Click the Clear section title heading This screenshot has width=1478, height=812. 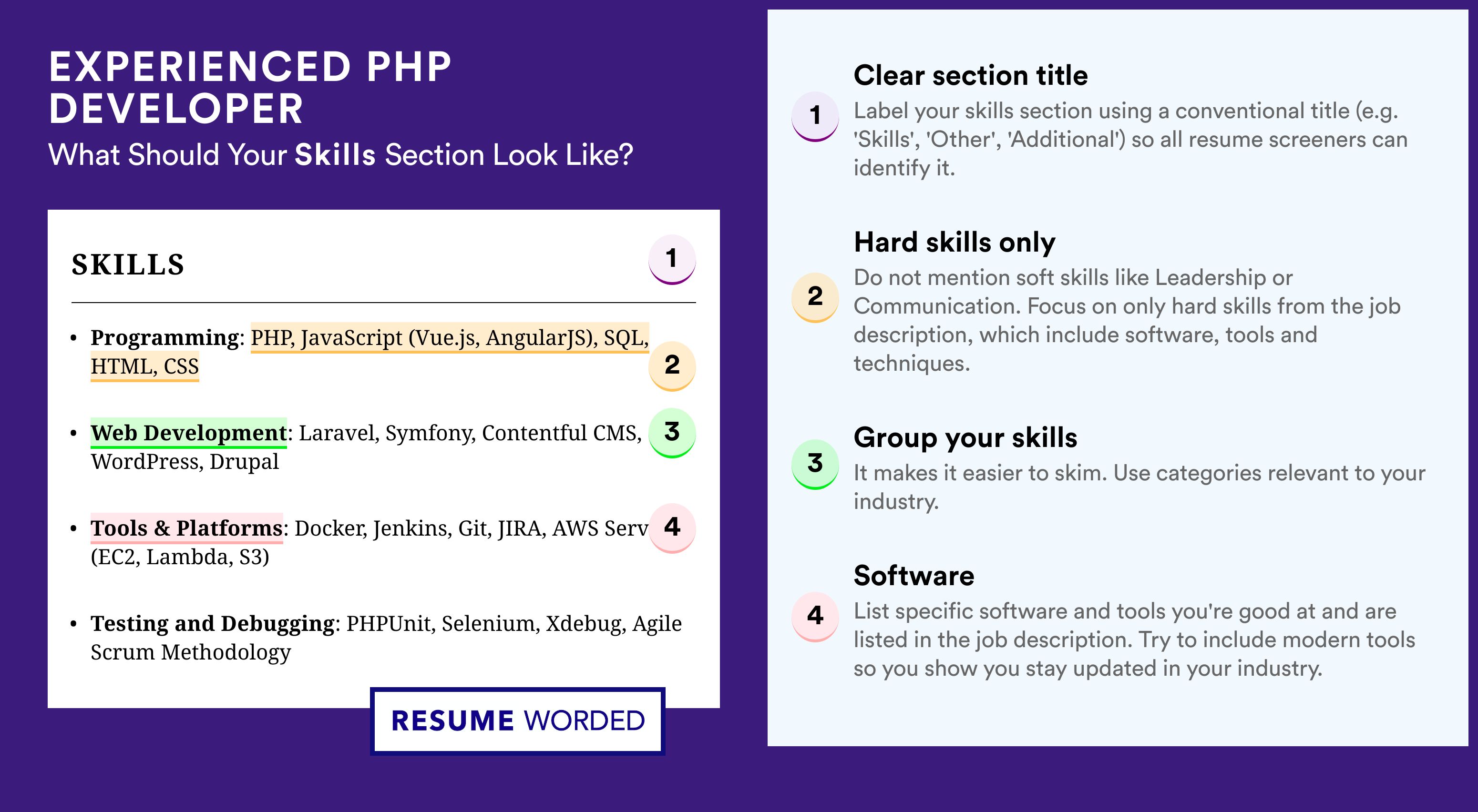pos(971,75)
